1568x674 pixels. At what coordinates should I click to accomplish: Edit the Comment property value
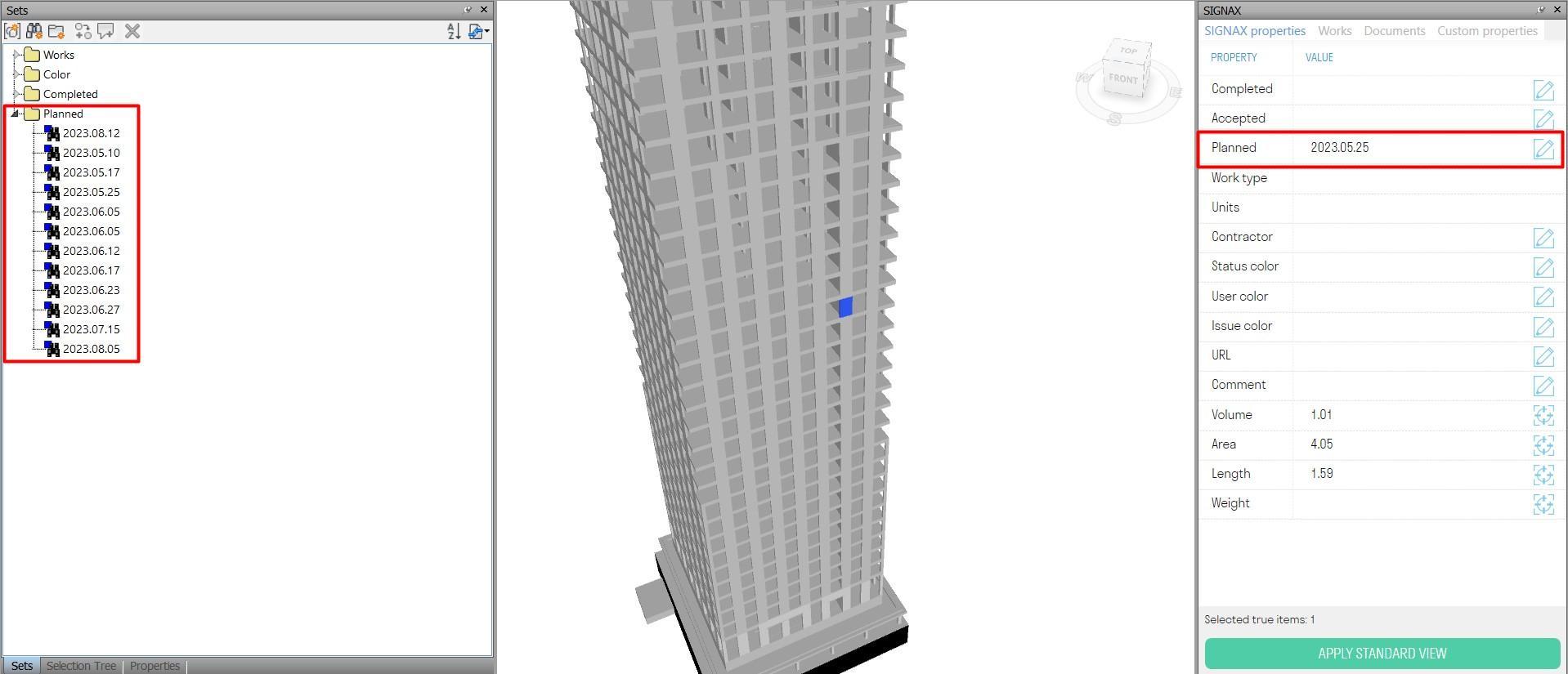coord(1543,385)
